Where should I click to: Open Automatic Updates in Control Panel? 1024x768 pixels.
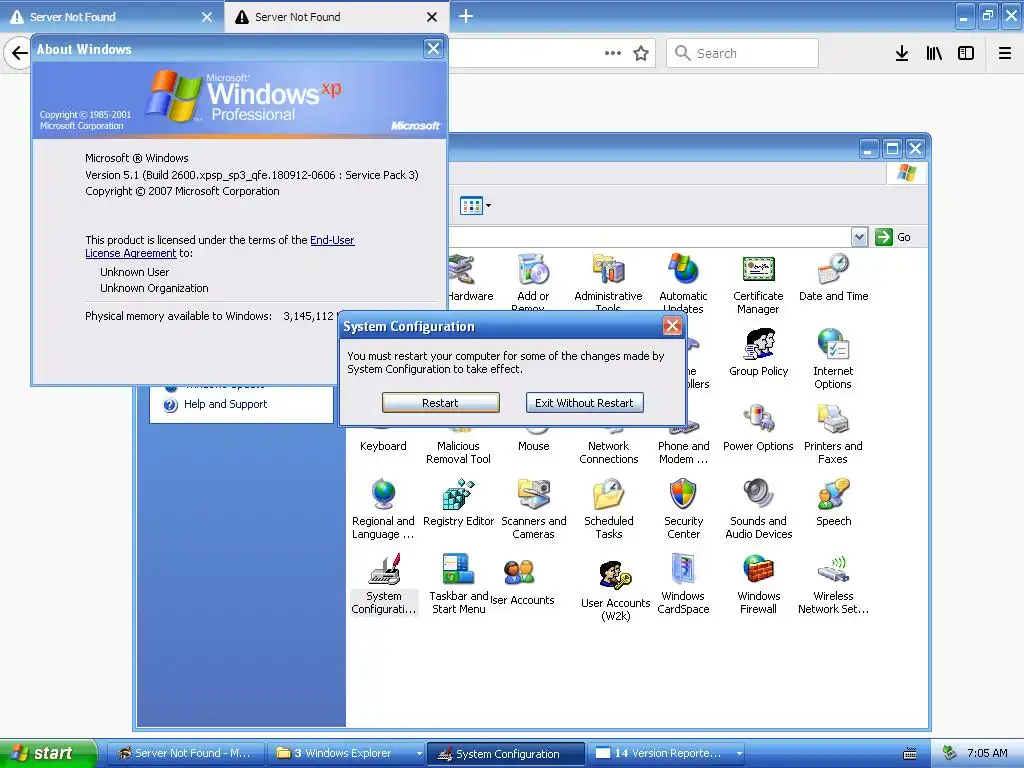point(683,283)
